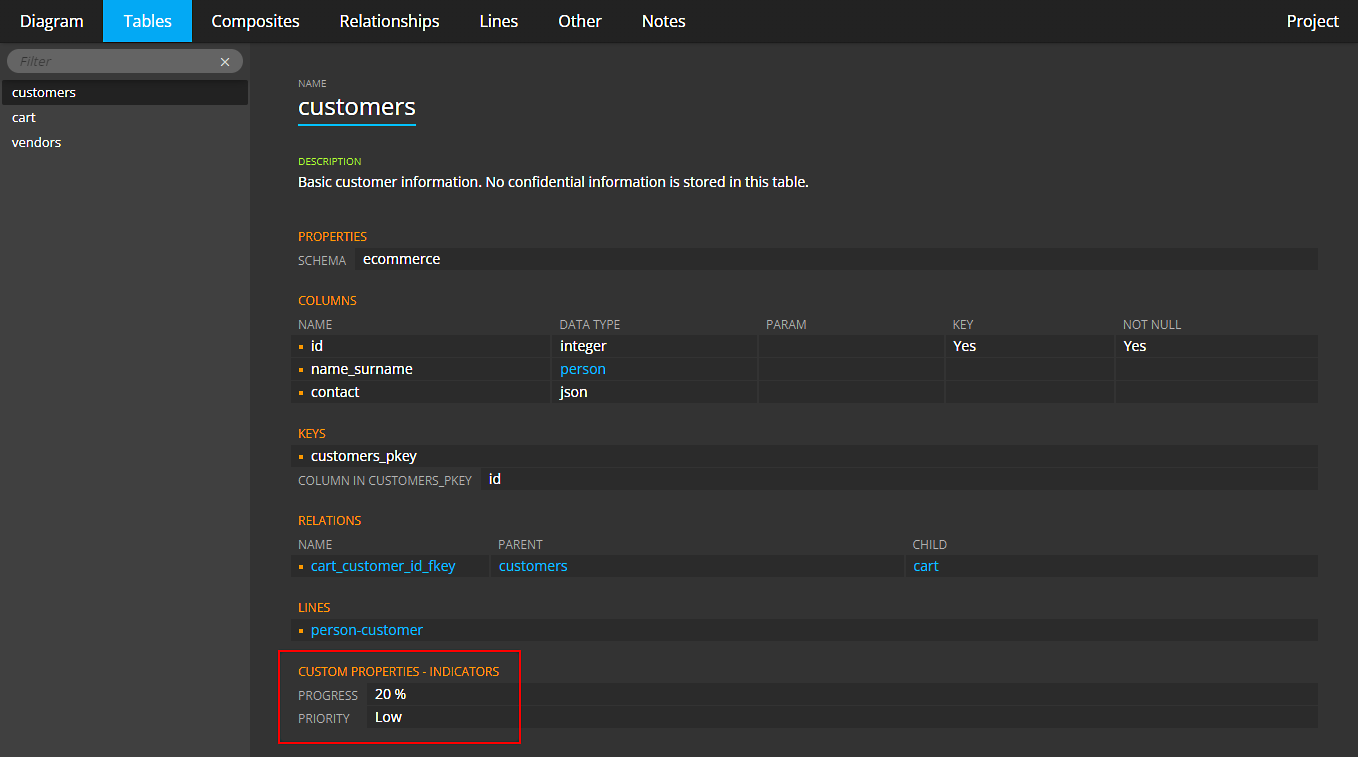Click the Project menu item

pos(1312,21)
